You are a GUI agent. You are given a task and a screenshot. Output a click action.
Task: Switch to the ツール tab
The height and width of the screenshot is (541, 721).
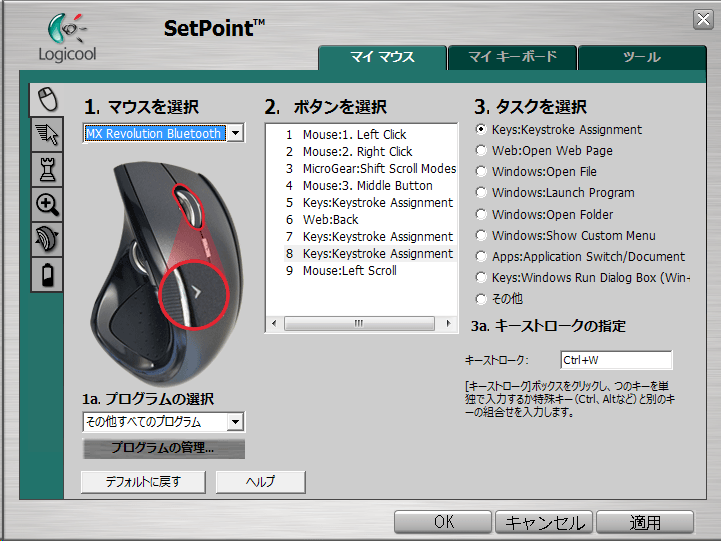[x=642, y=57]
